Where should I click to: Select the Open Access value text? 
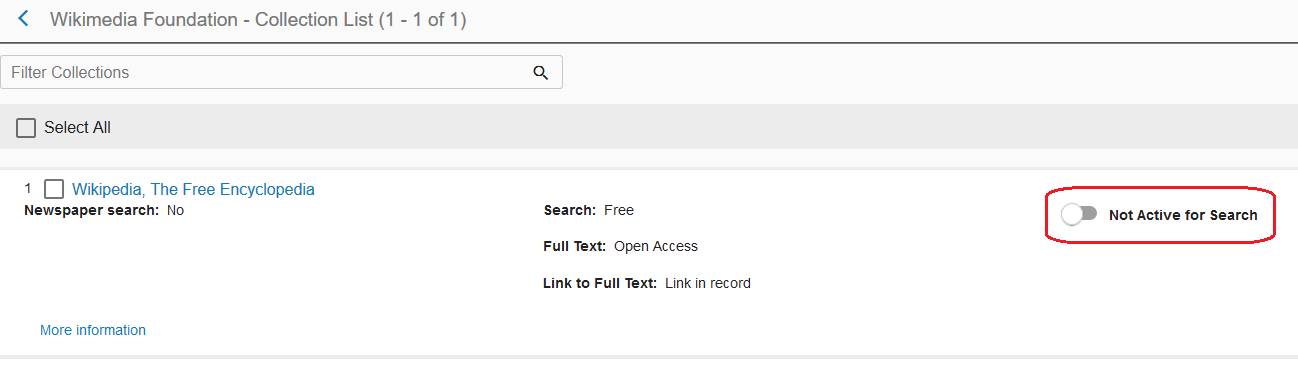(656, 246)
